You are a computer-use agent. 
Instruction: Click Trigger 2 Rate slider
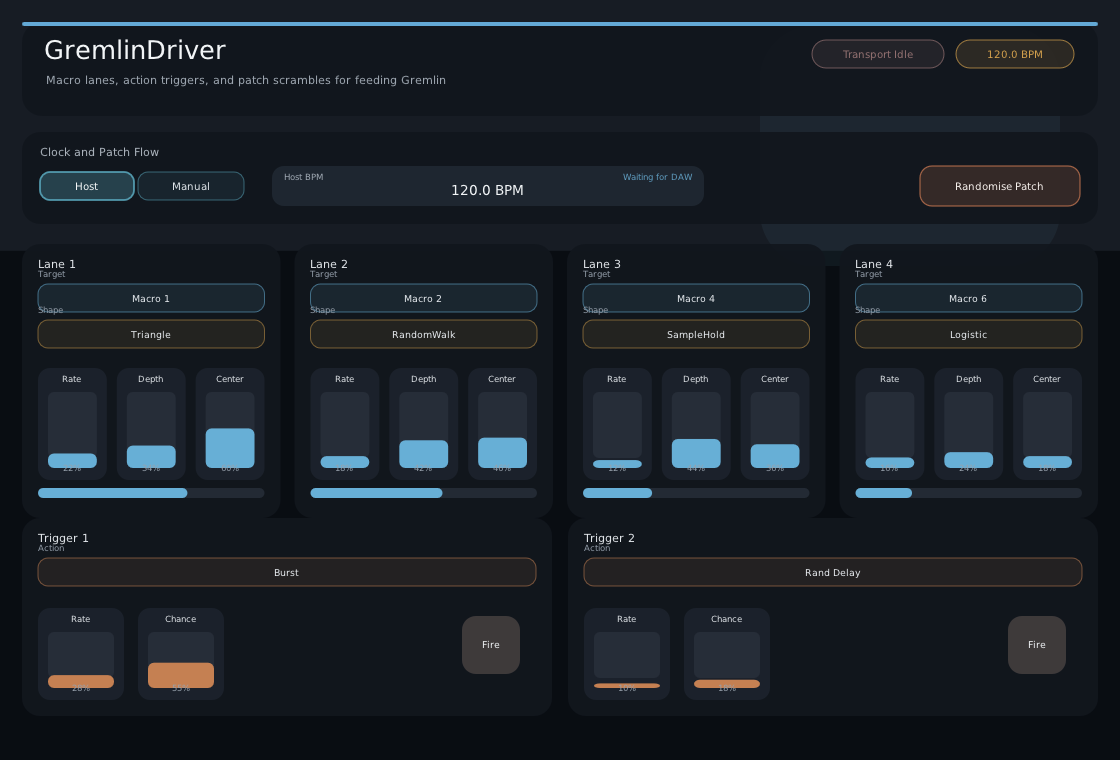click(626, 659)
